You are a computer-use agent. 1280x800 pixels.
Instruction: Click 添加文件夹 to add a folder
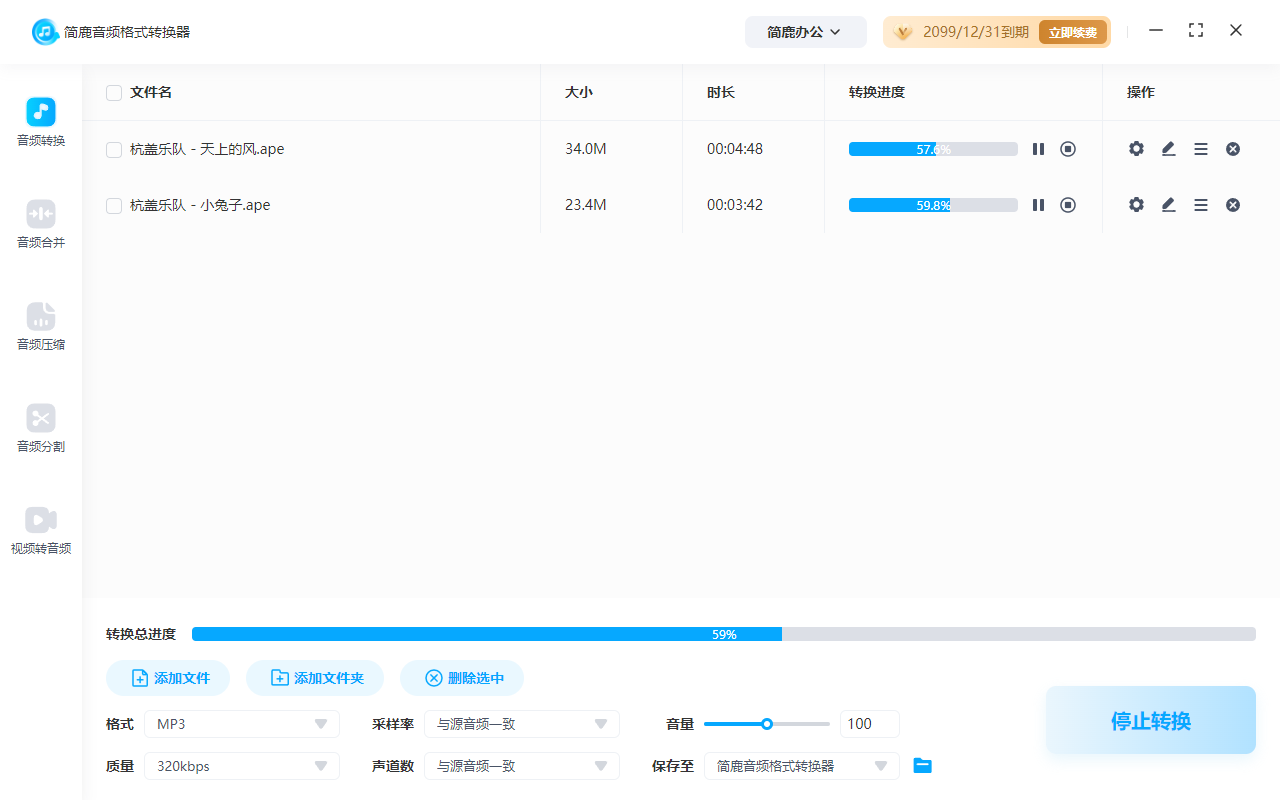(x=315, y=677)
